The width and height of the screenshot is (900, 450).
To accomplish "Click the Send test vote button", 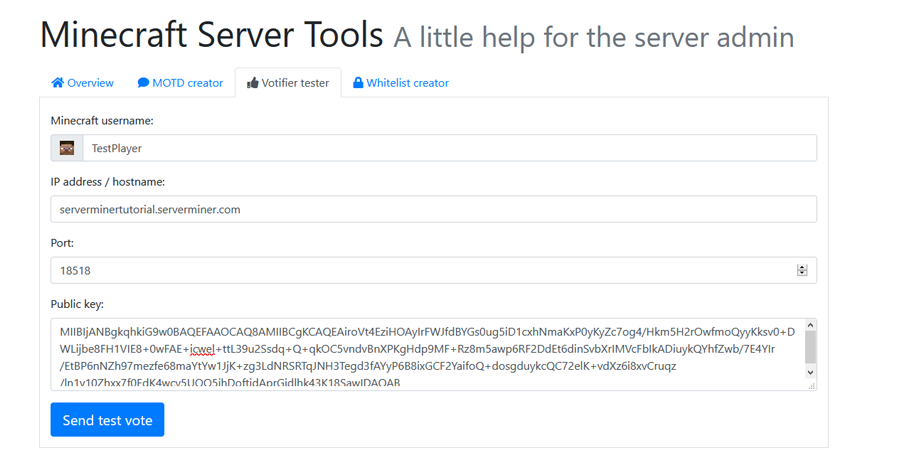I will coord(107,420).
